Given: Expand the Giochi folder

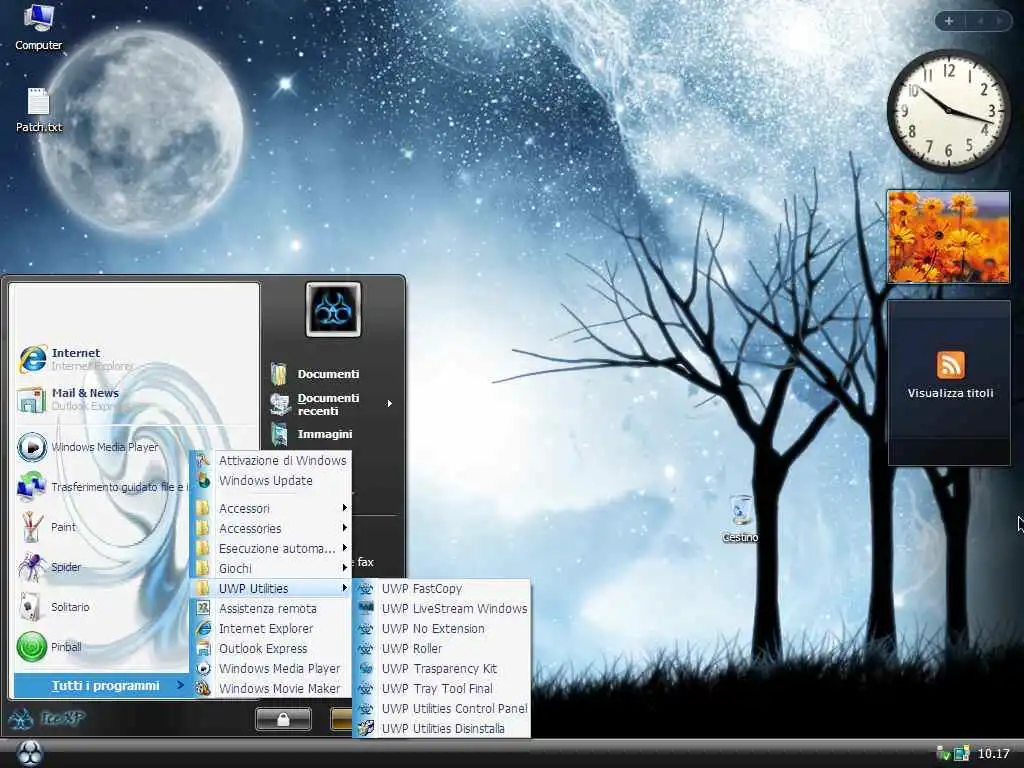Looking at the screenshot, I should (272, 569).
